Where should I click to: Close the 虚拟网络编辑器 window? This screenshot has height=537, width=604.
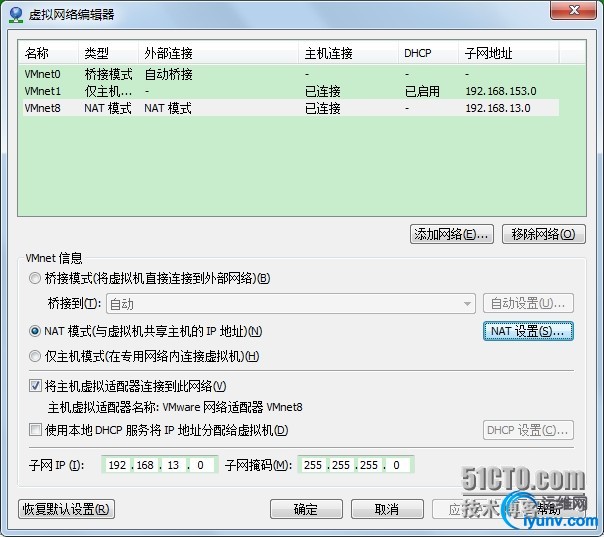tap(573, 10)
